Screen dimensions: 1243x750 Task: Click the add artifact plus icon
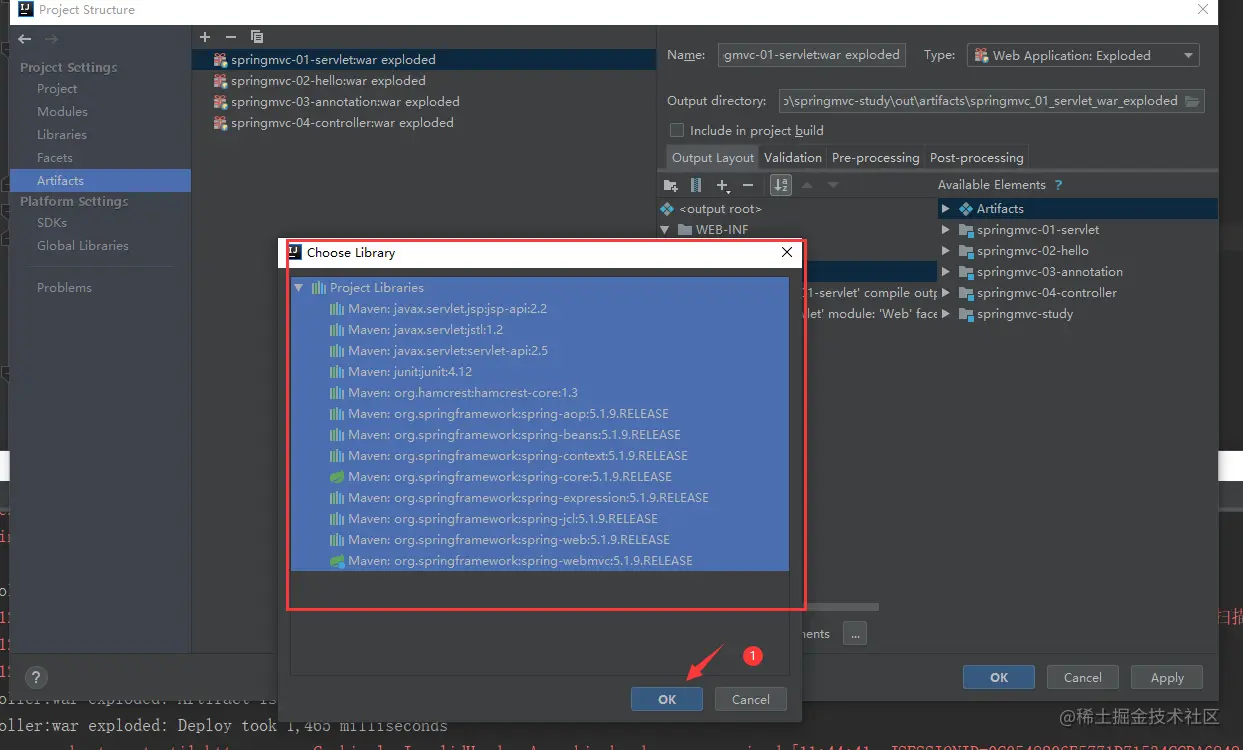pyautogui.click(x=205, y=37)
